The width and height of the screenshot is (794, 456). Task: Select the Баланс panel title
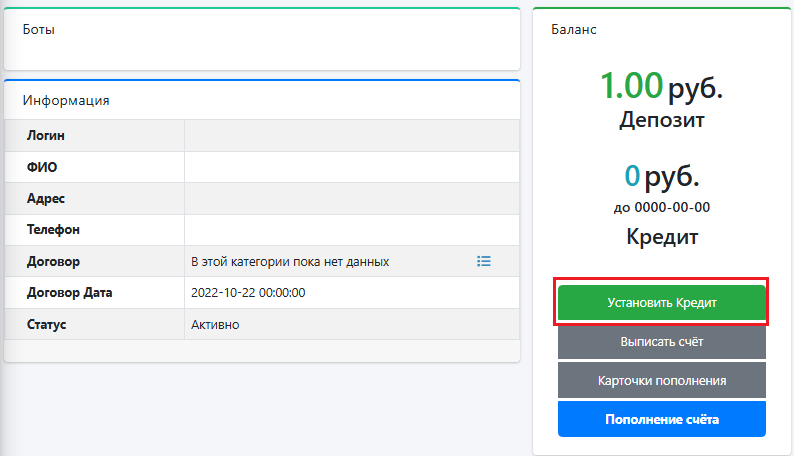574,29
